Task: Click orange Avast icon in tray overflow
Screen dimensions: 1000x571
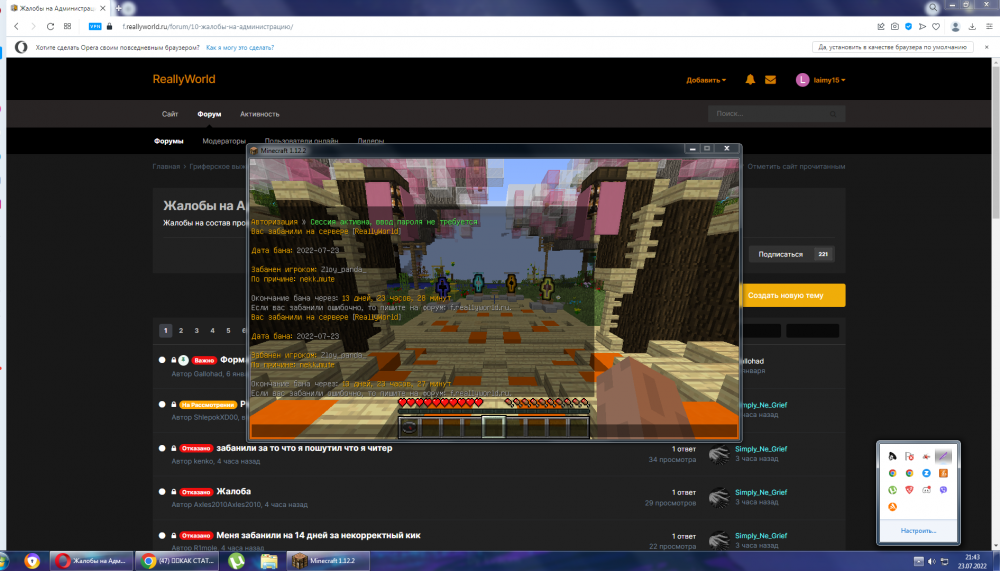Action: coord(892,507)
